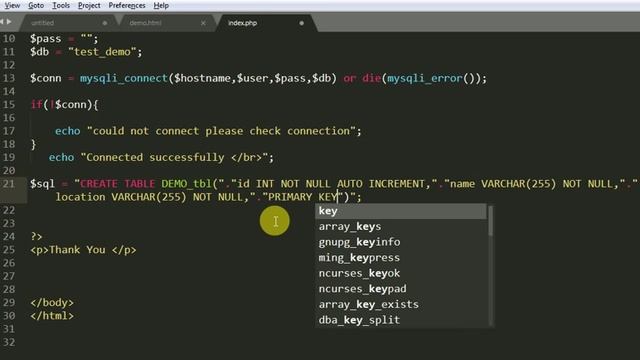Choose 'dba_key_split' autocomplete suggestion

(x=401, y=320)
